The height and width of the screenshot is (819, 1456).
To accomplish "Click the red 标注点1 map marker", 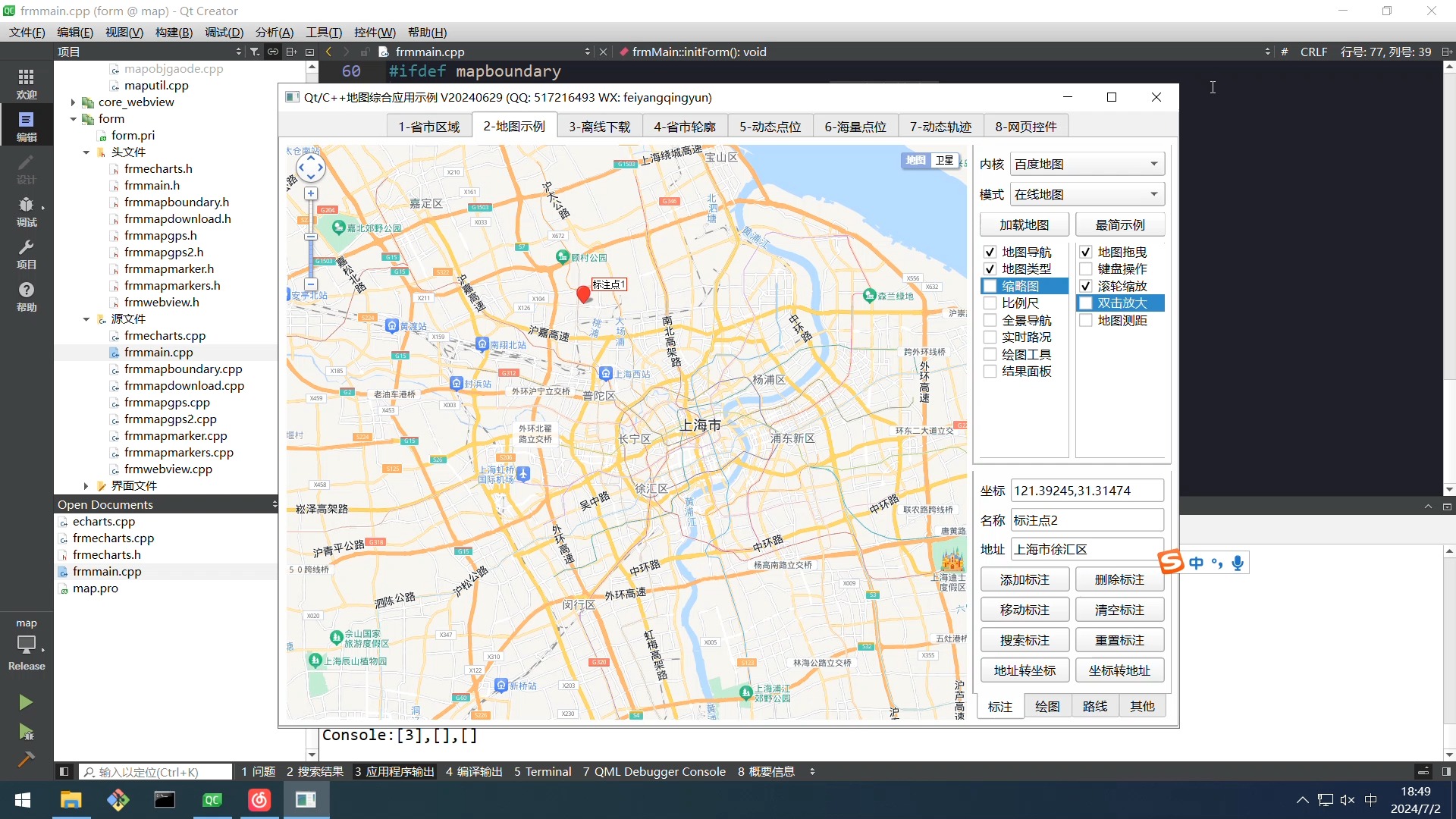I will coord(583,294).
